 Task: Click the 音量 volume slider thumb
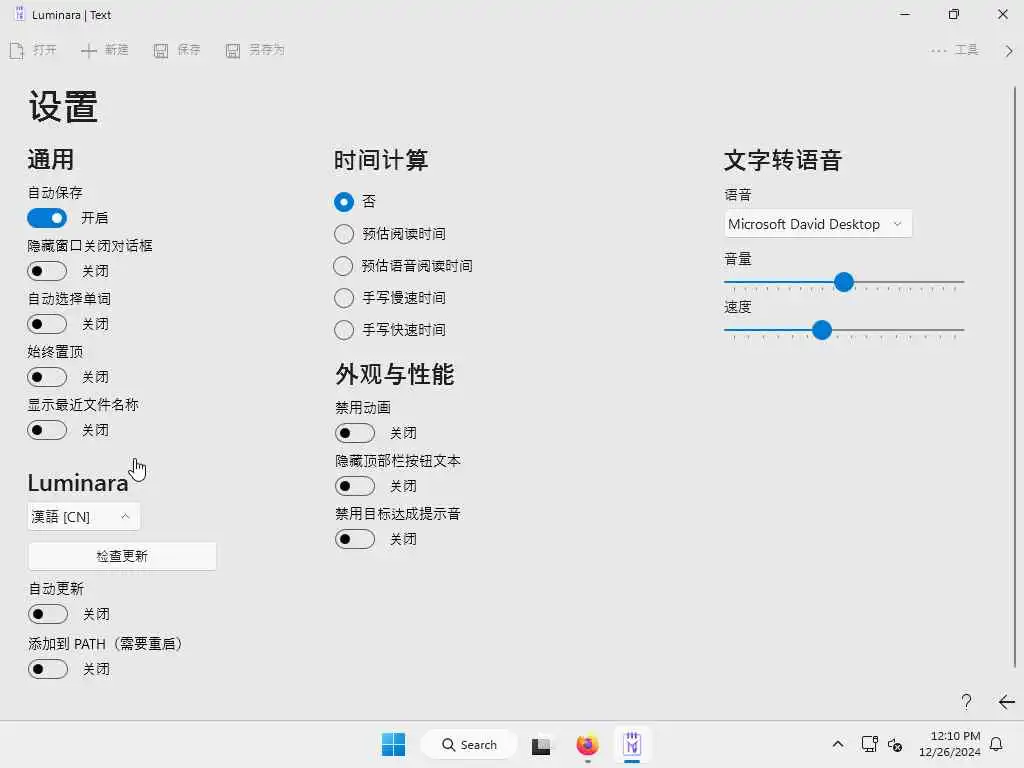844,282
